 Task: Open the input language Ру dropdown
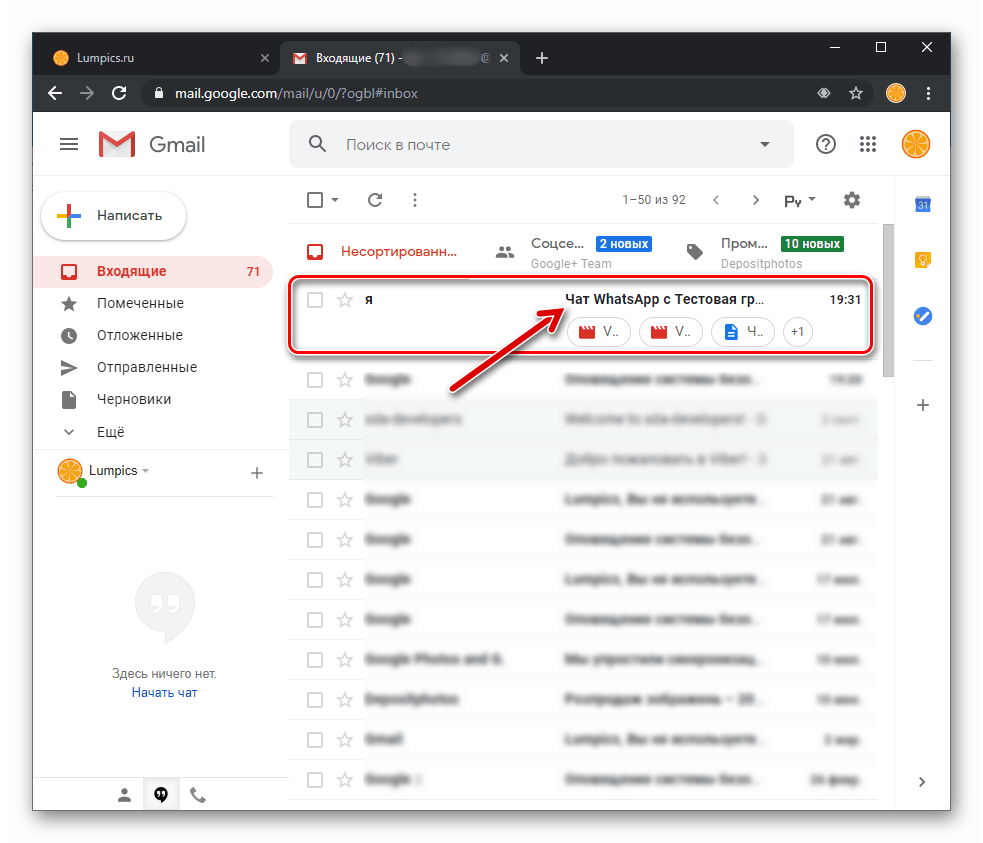[799, 201]
